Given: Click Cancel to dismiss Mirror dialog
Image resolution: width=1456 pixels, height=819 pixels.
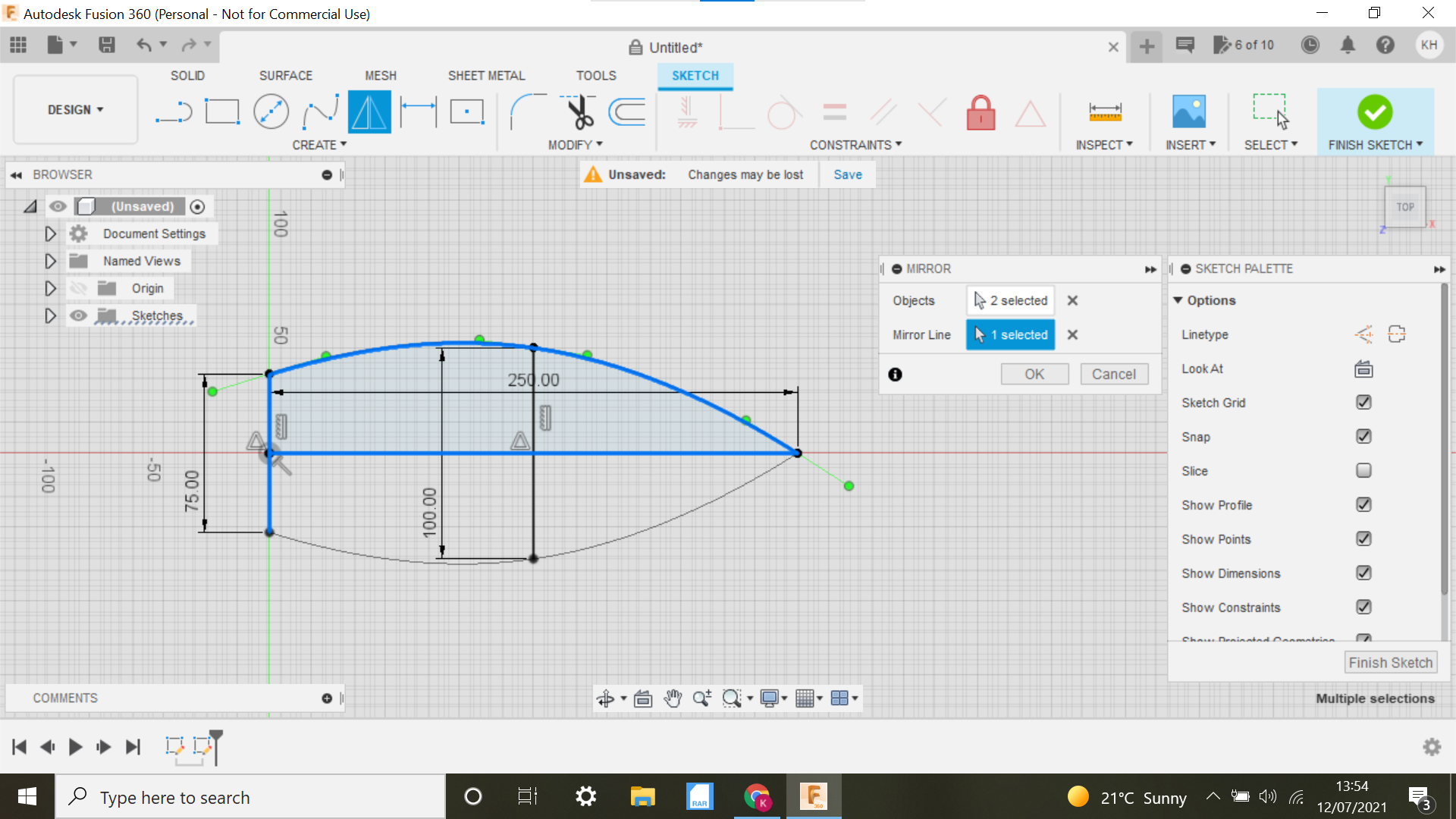Looking at the screenshot, I should (1113, 374).
